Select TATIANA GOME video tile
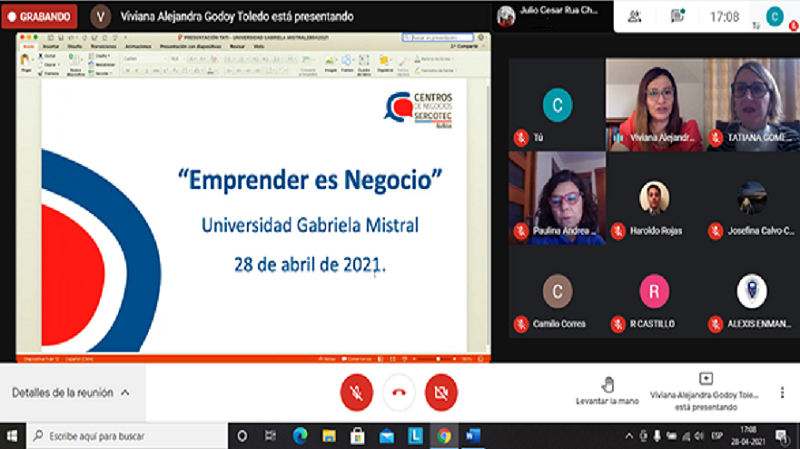This screenshot has height=449, width=800. click(752, 104)
